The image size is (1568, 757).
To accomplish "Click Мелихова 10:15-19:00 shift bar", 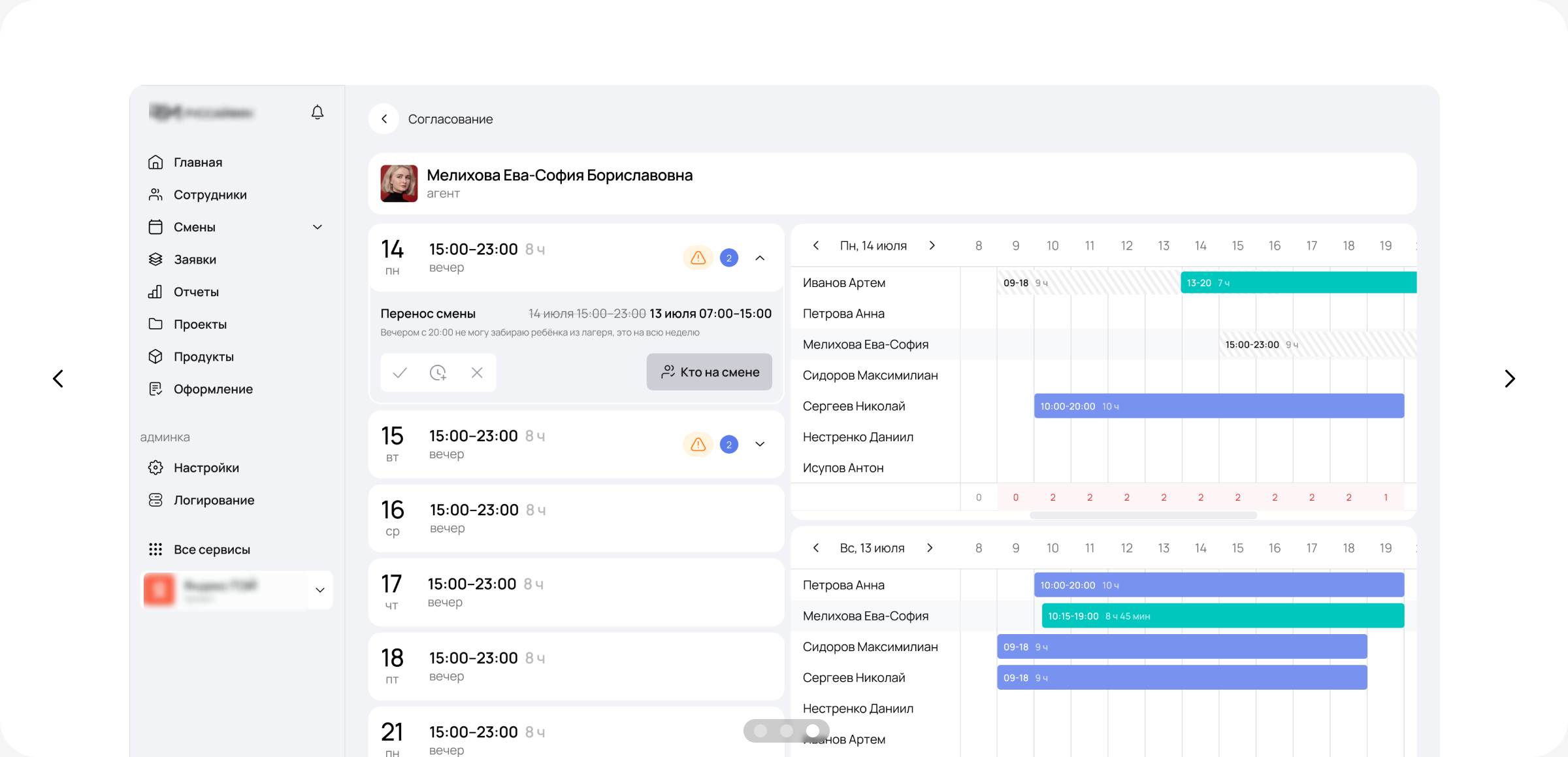I will pyautogui.click(x=1223, y=616).
